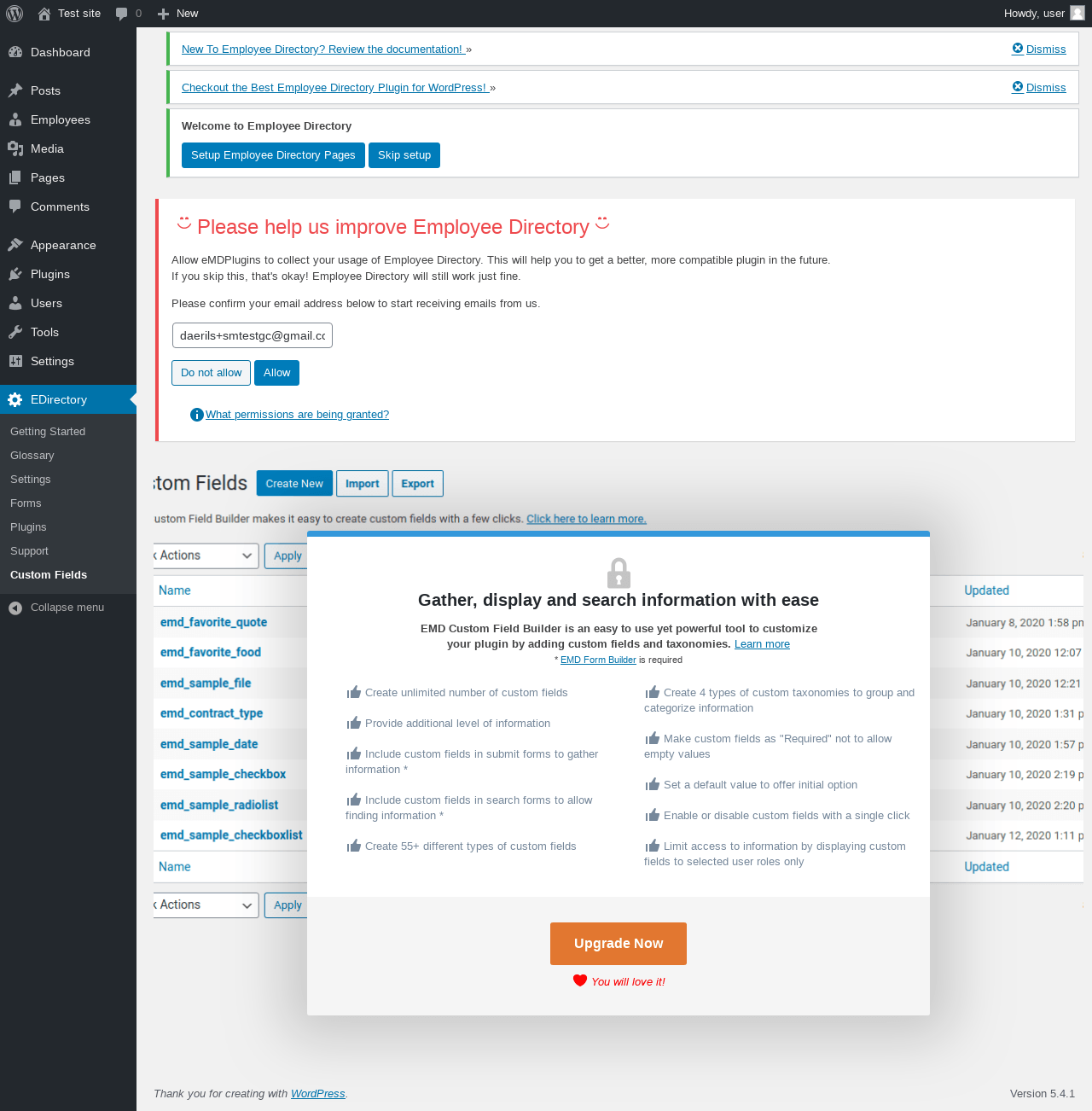The image size is (1092, 1111).
Task: Click the bottom Apply button
Action: 288,905
